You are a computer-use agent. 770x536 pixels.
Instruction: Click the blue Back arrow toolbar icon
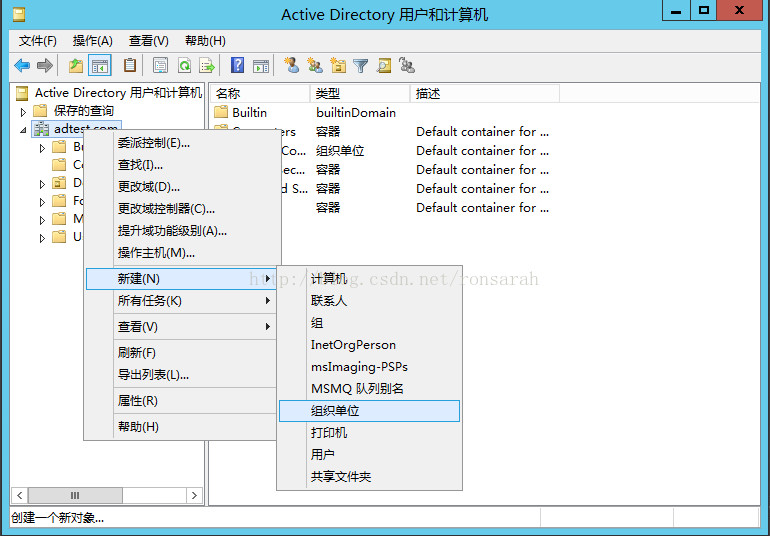point(22,65)
